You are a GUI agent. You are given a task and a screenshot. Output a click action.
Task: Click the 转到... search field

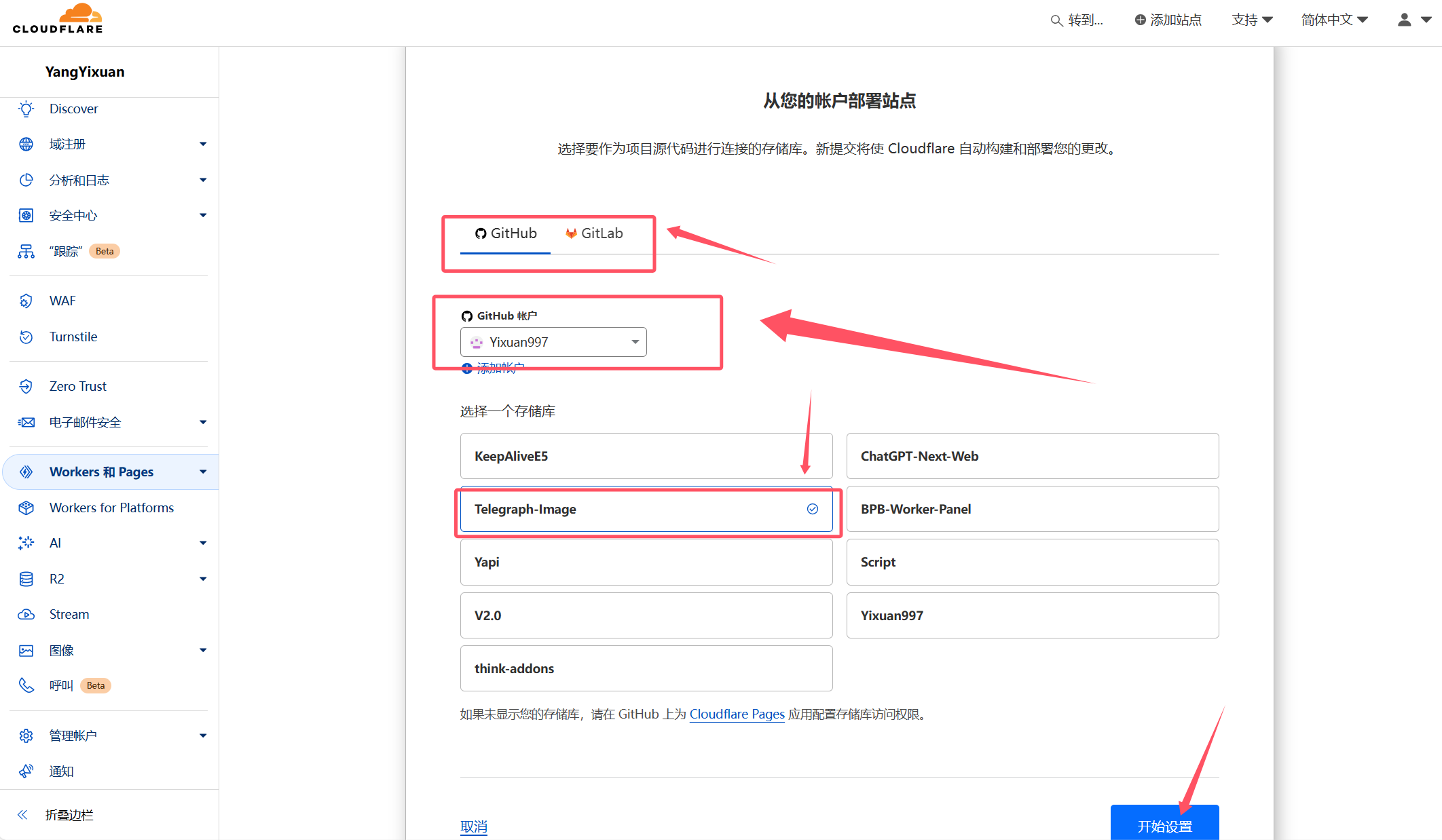point(1077,20)
